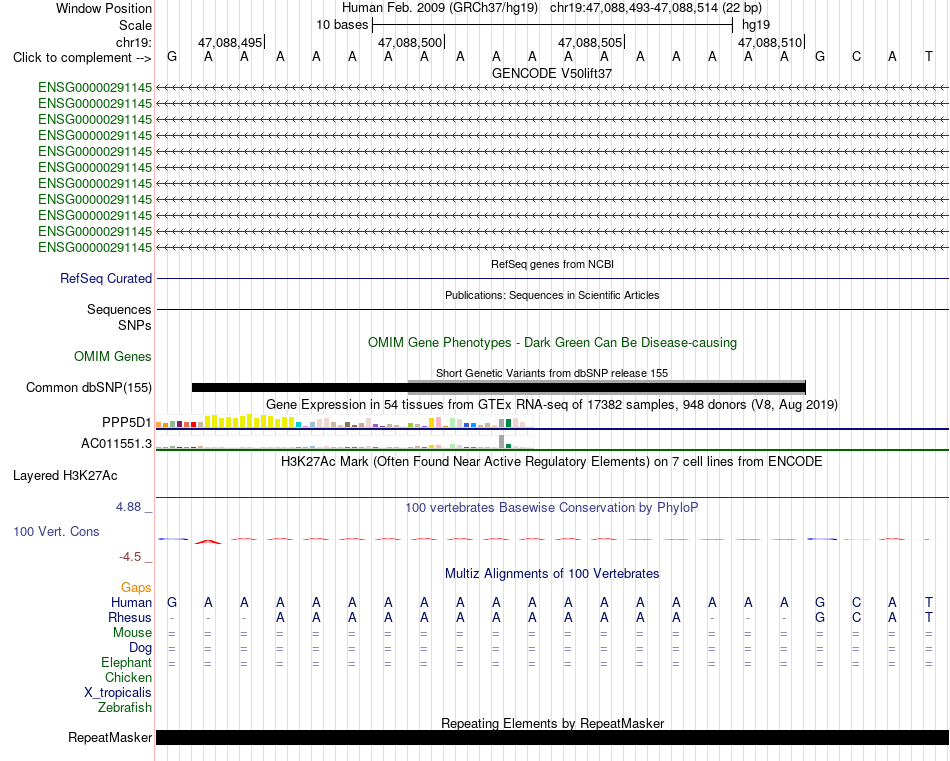Click the Sequences track label
Screen dimensions: 950x761
(119, 310)
